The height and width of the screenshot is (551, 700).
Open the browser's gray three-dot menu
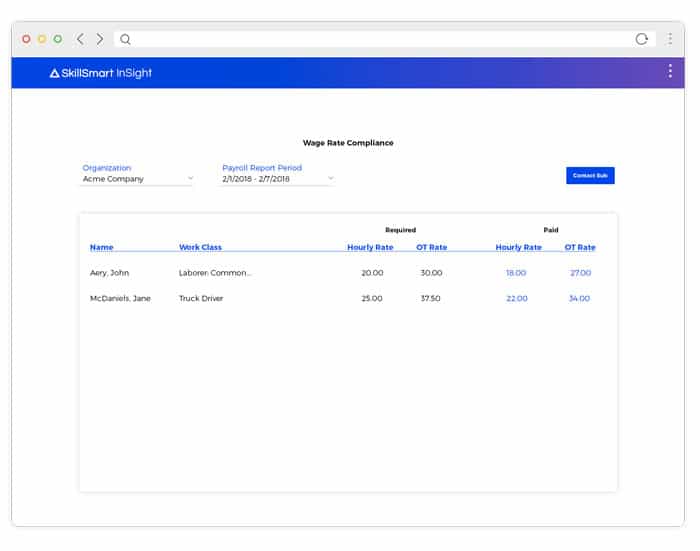[x=670, y=39]
